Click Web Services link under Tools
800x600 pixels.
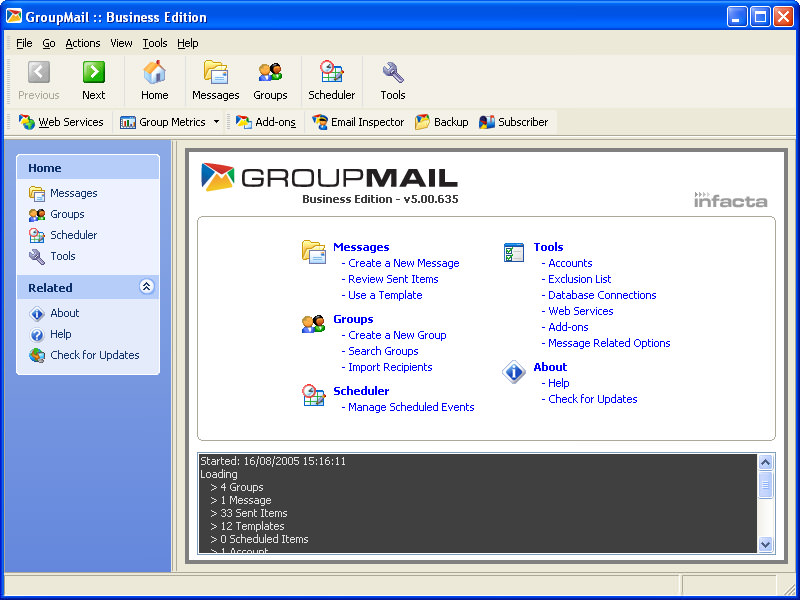coord(581,311)
